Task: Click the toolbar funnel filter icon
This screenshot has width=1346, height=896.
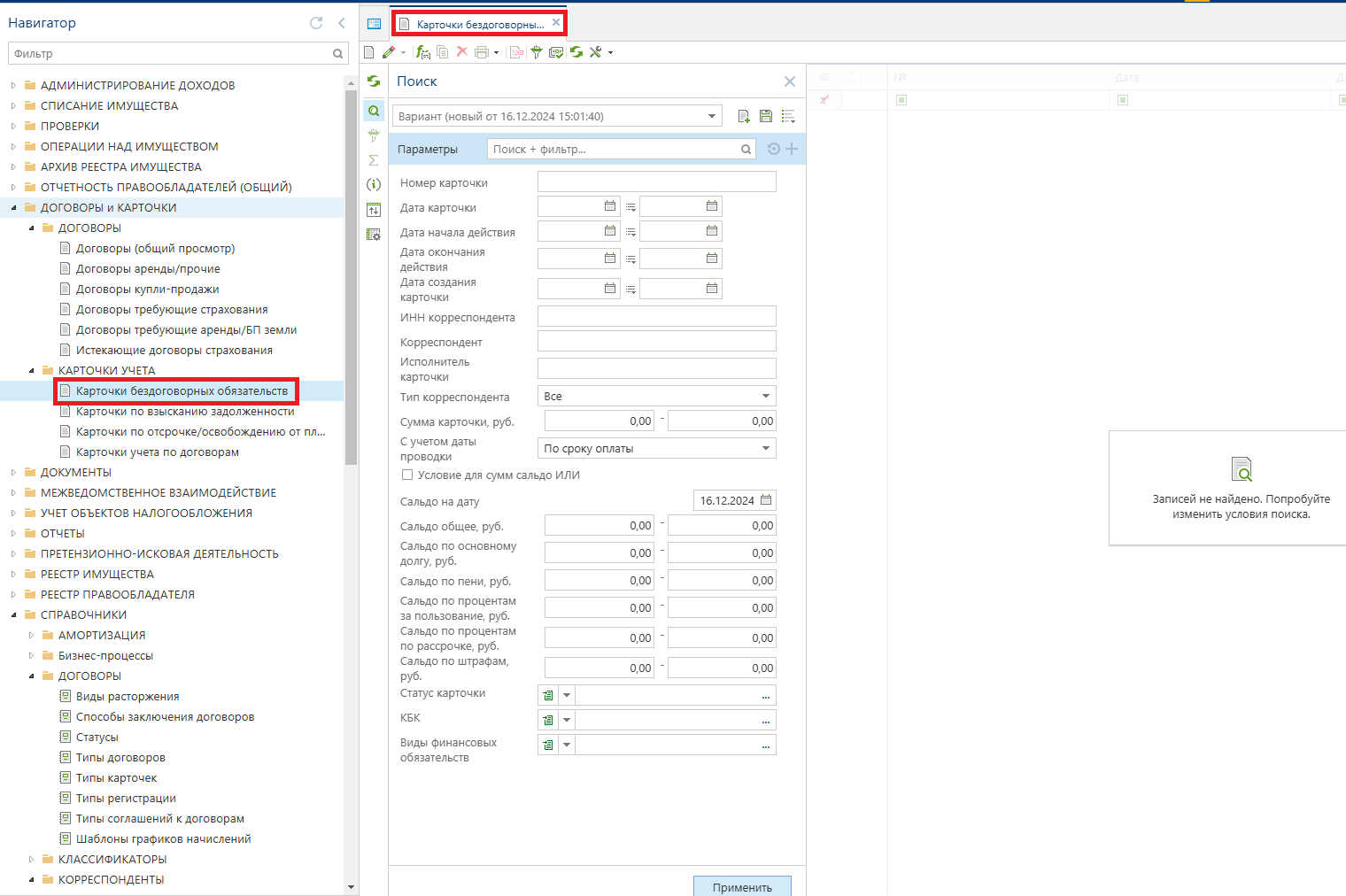Action: click(x=536, y=52)
